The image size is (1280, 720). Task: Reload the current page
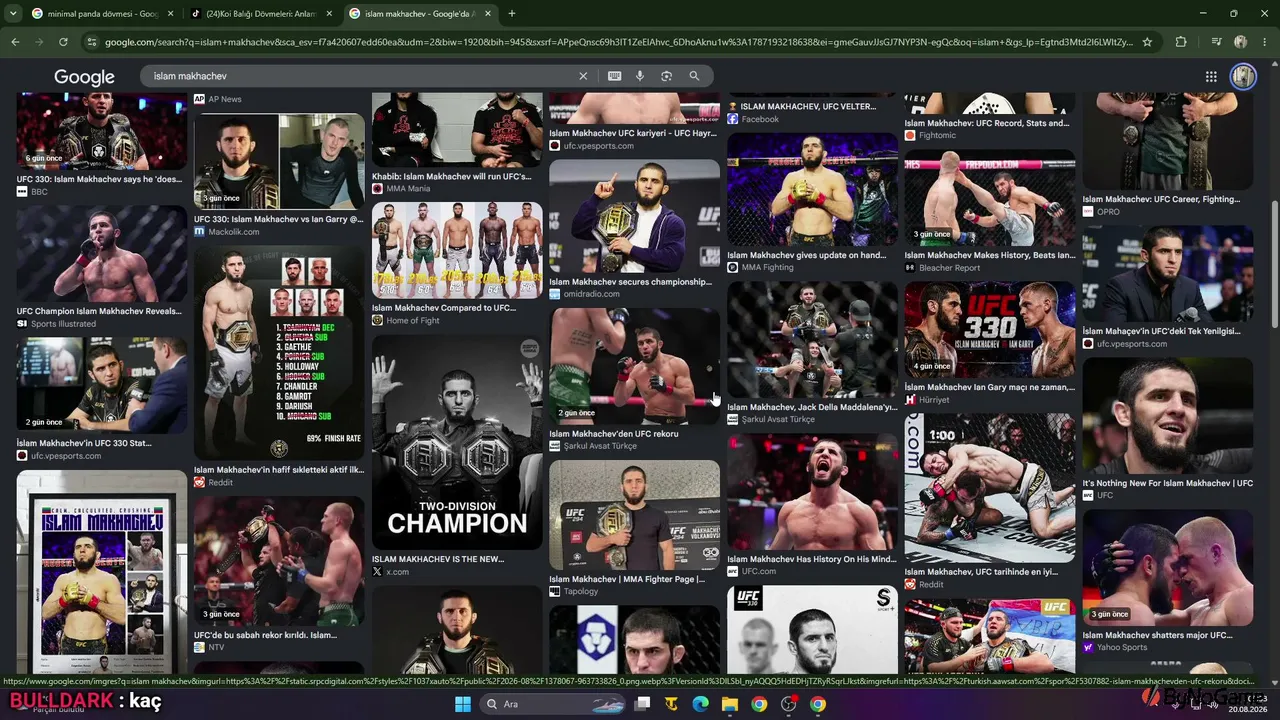pyautogui.click(x=63, y=42)
